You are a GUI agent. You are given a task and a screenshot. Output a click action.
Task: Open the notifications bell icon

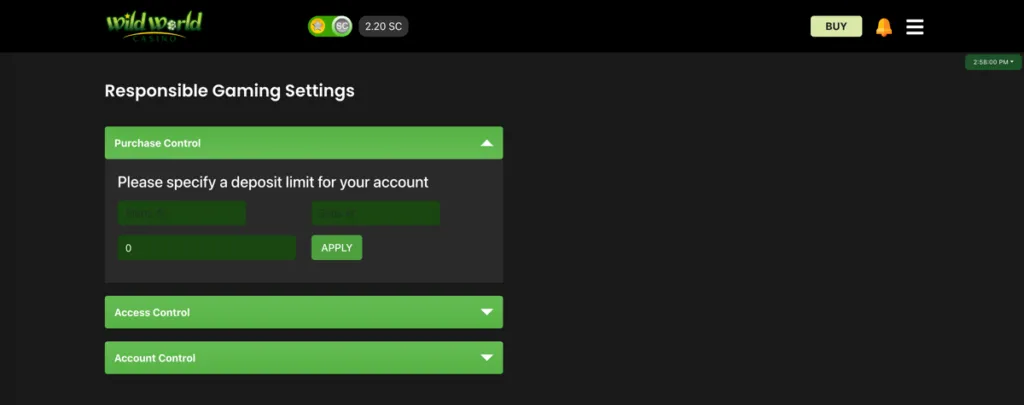(884, 27)
